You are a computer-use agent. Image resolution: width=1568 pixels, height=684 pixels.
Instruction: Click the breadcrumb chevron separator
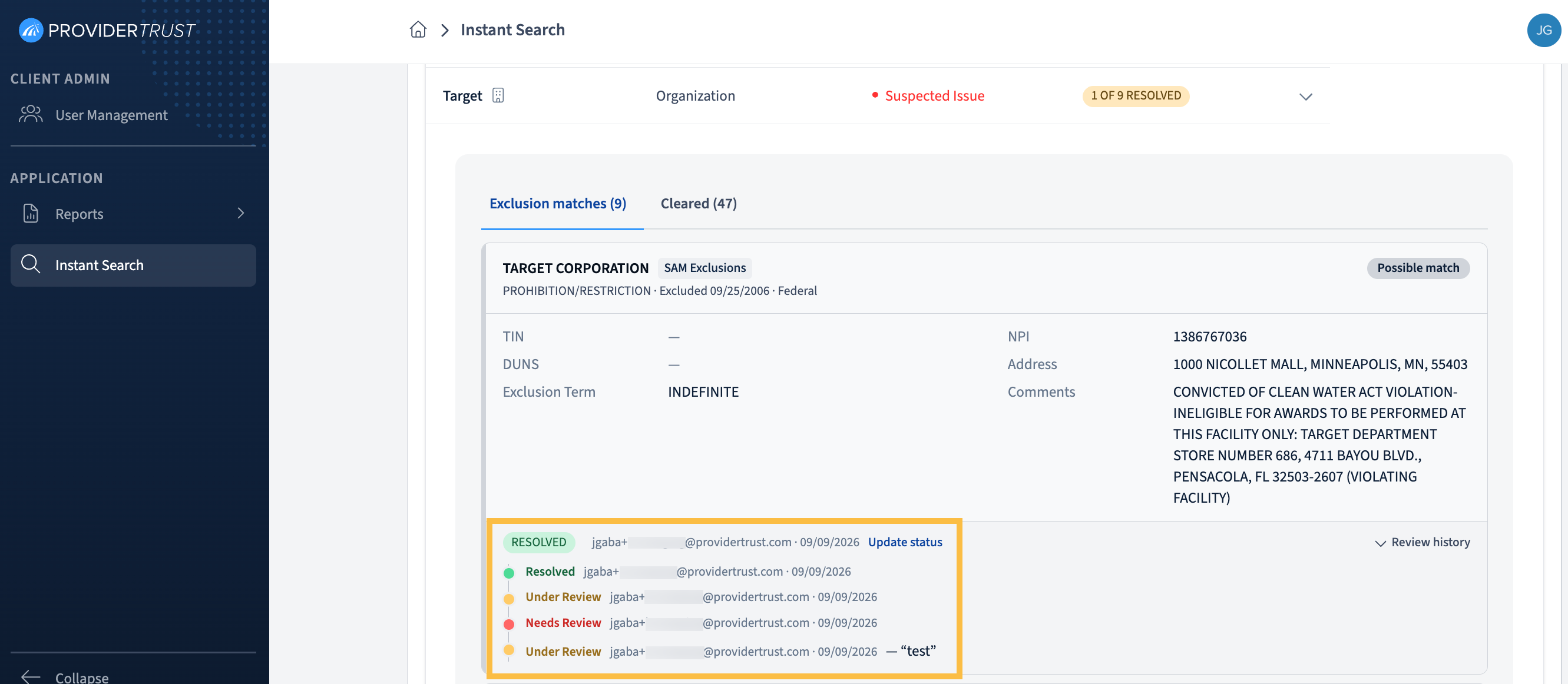point(445,30)
